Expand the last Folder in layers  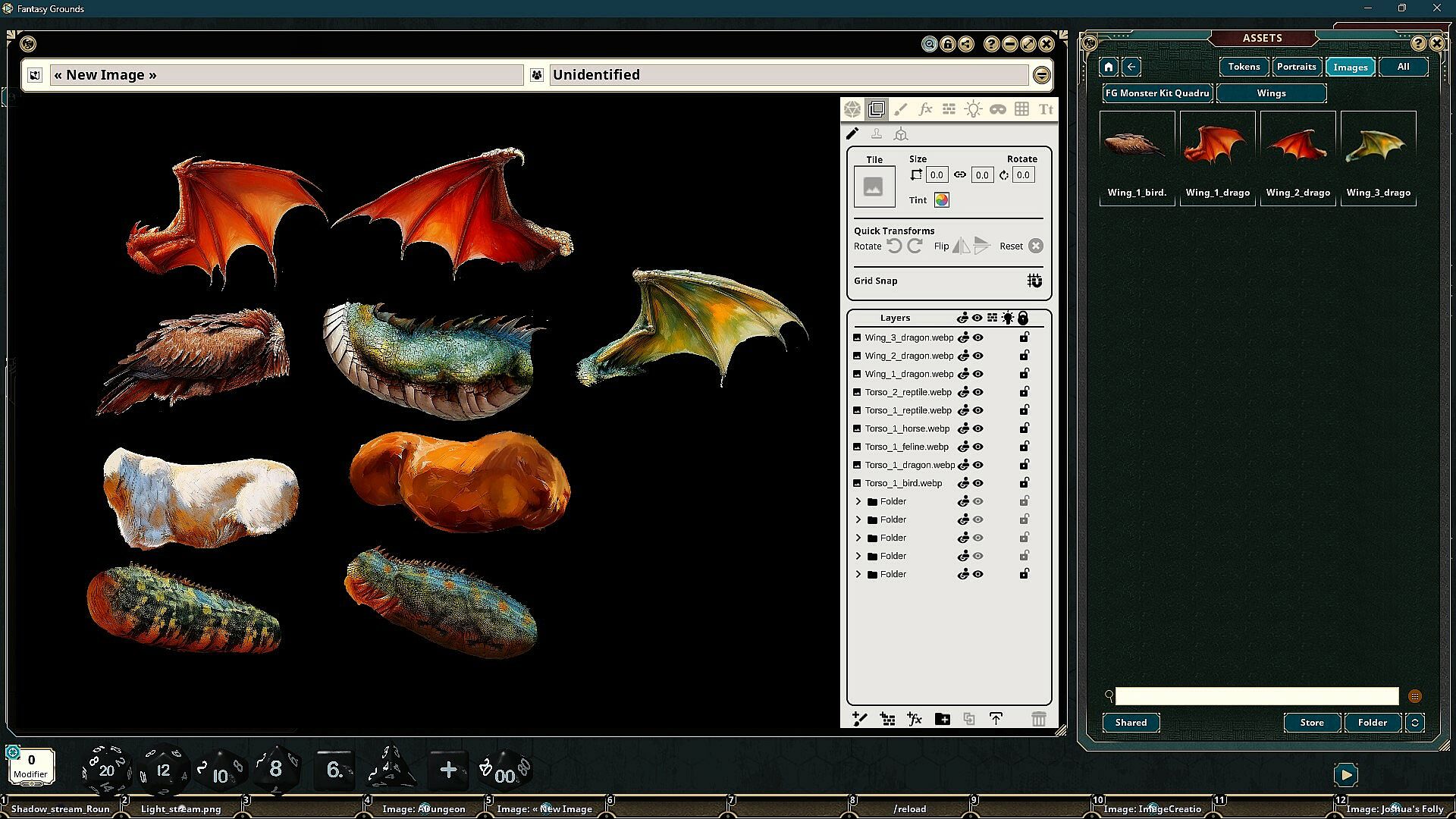point(858,574)
